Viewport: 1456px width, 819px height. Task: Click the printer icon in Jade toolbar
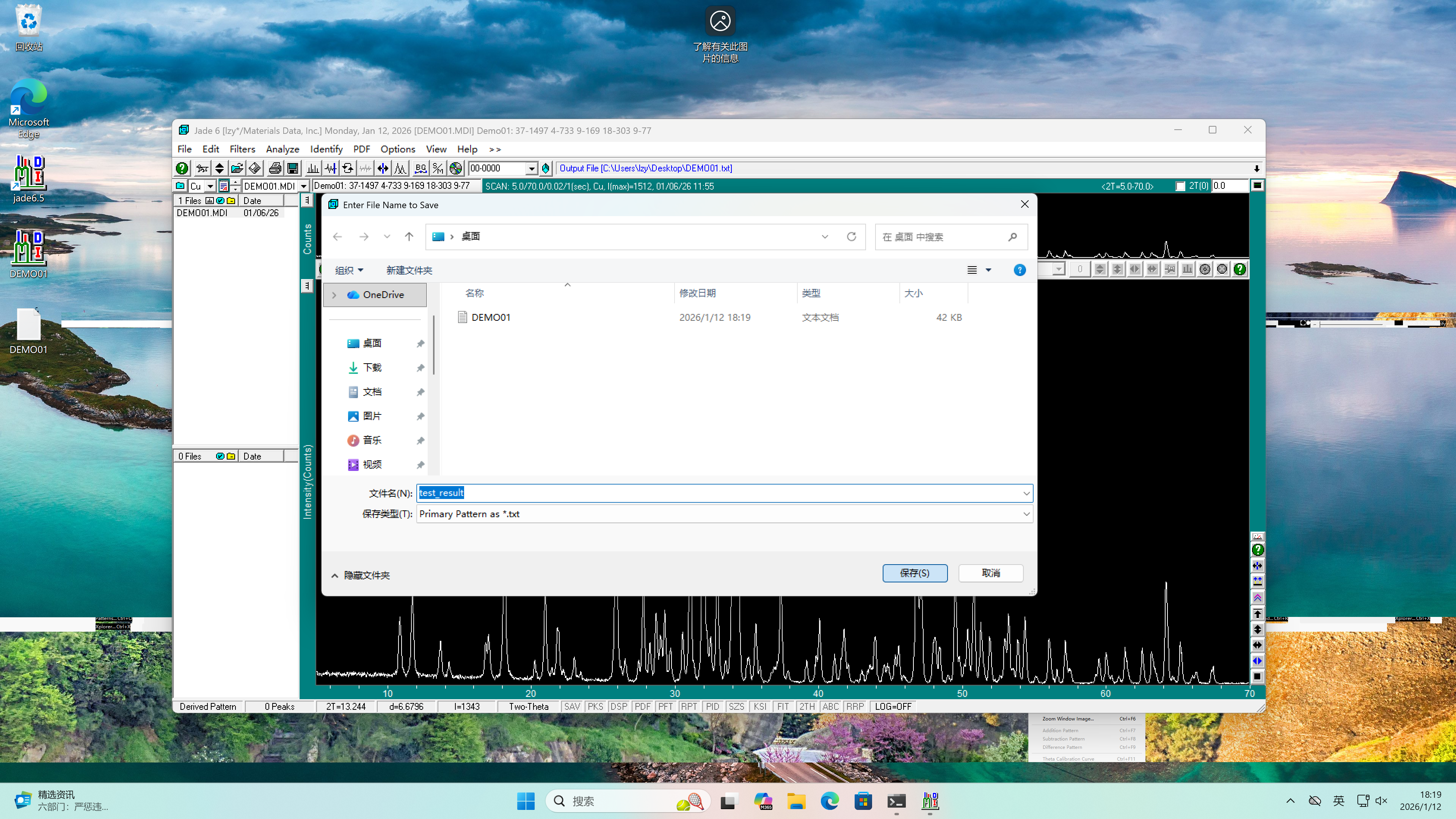click(275, 168)
